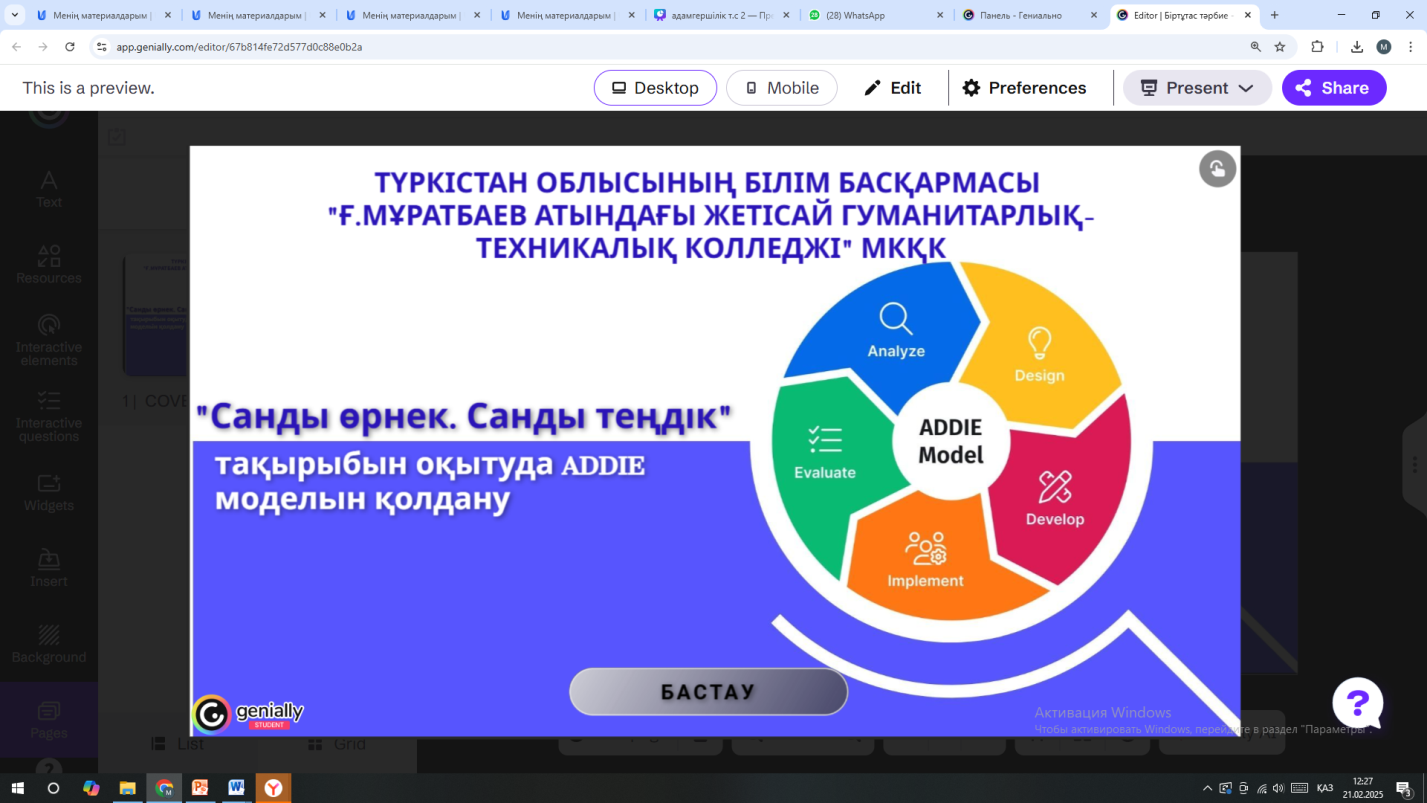Viewport: 1427px width, 803px height.
Task: Open the Chrome three-dot menu
Action: click(x=1412, y=47)
